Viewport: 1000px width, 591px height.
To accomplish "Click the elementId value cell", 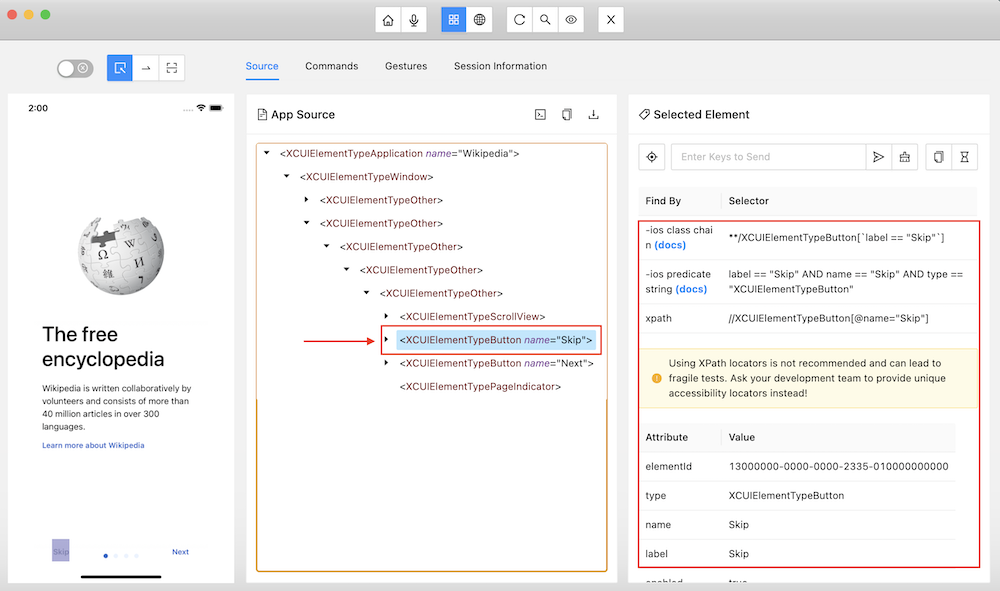I will pyautogui.click(x=839, y=467).
